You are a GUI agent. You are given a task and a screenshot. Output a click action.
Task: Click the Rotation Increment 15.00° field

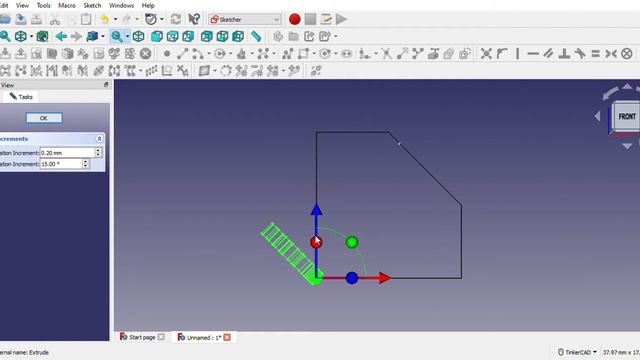(61, 164)
